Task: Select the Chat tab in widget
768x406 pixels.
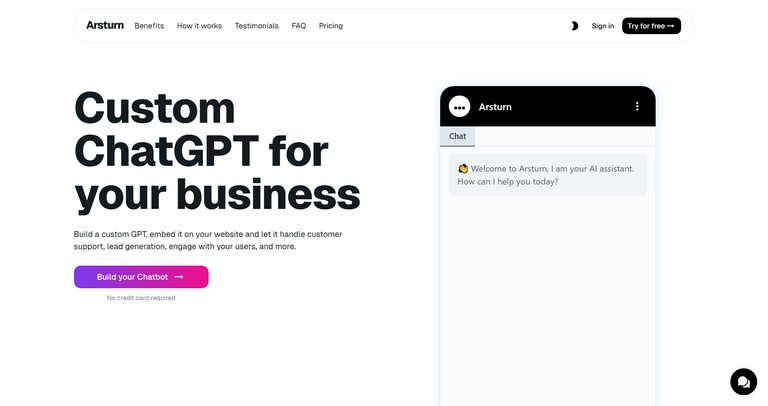Action: pyautogui.click(x=457, y=136)
